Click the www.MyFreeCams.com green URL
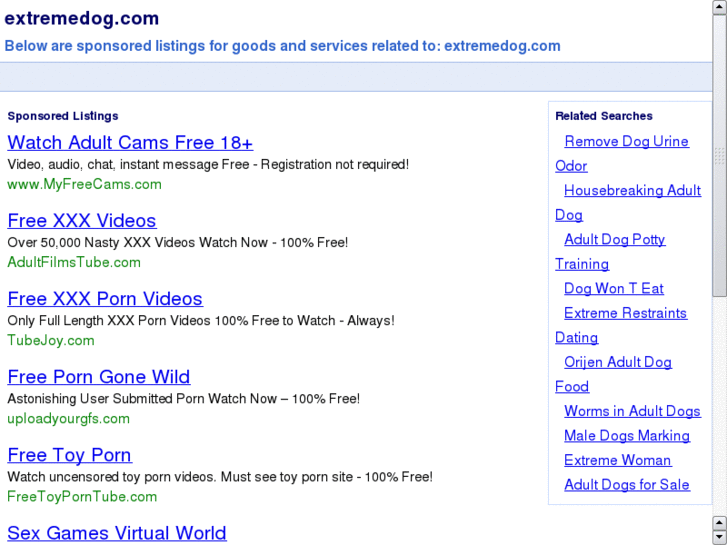The height and width of the screenshot is (545, 727). [x=84, y=184]
